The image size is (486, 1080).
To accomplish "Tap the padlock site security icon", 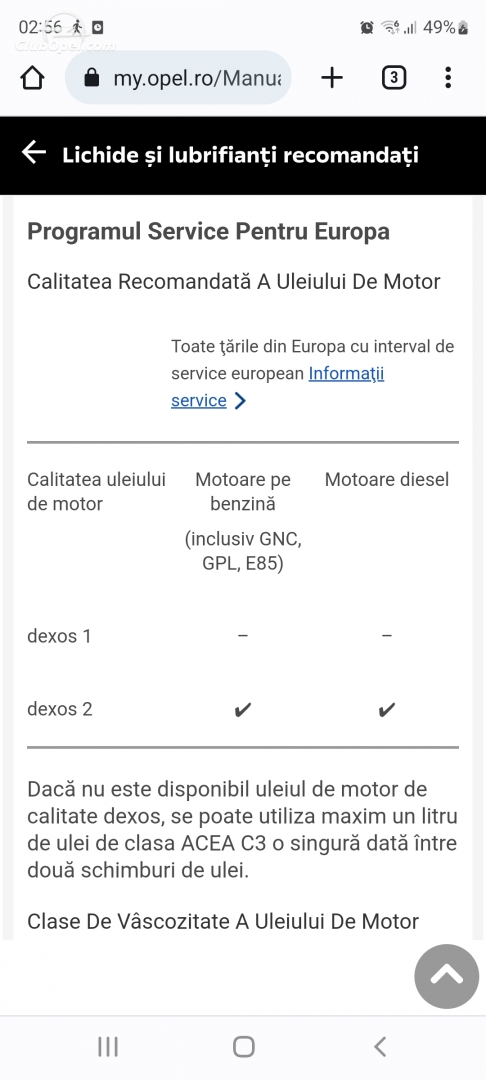I will pos(92,78).
